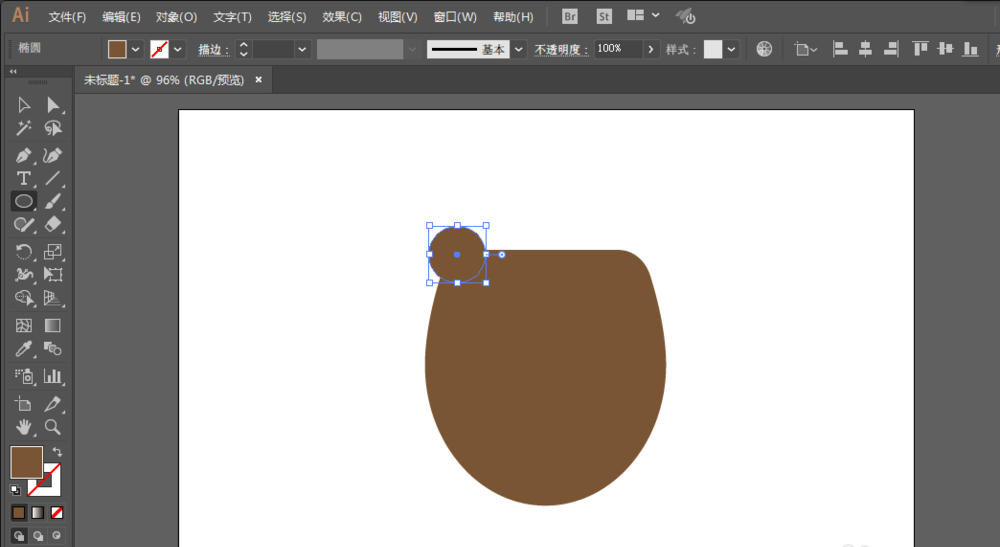Viewport: 1000px width, 547px height.
Task: Select the Magic Wand tool
Action: click(24, 129)
